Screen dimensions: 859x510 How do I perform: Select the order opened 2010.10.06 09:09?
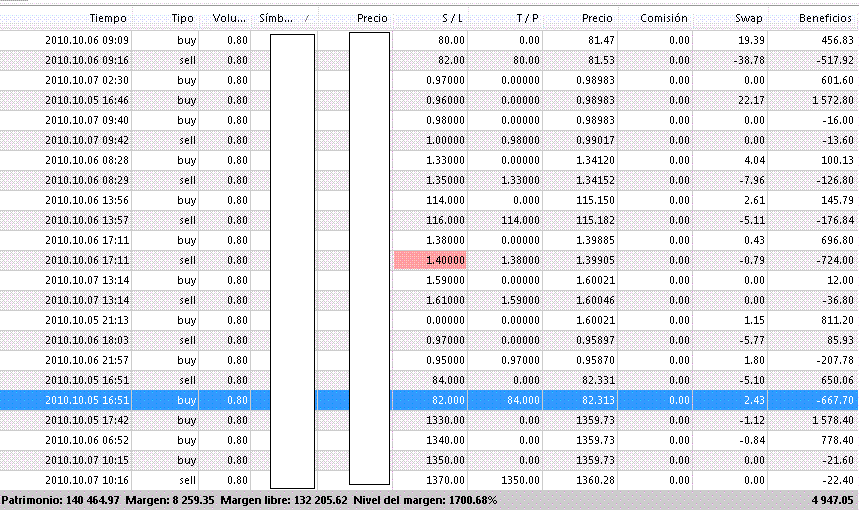(87, 40)
